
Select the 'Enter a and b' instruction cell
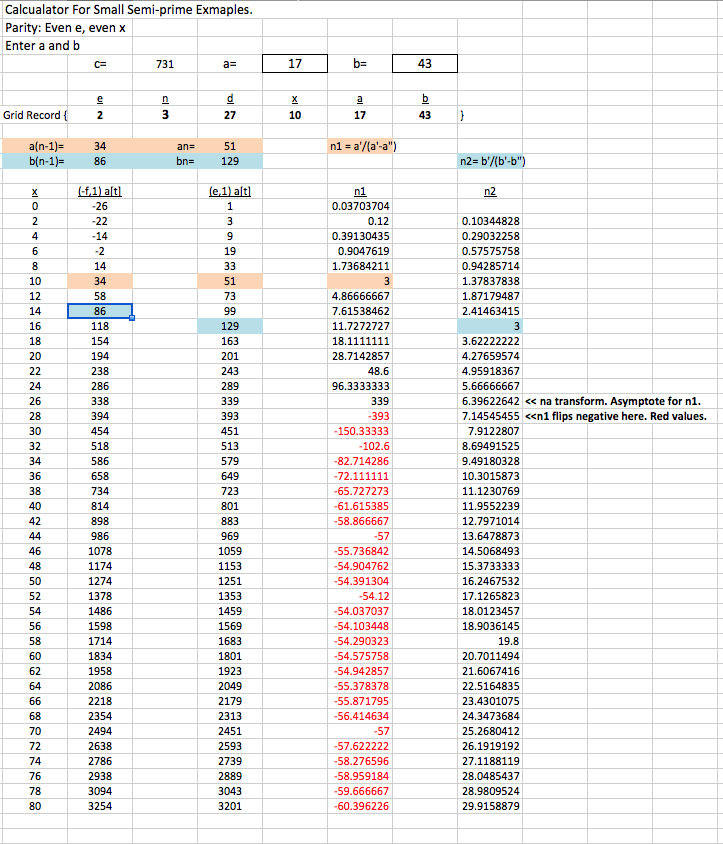[43, 46]
